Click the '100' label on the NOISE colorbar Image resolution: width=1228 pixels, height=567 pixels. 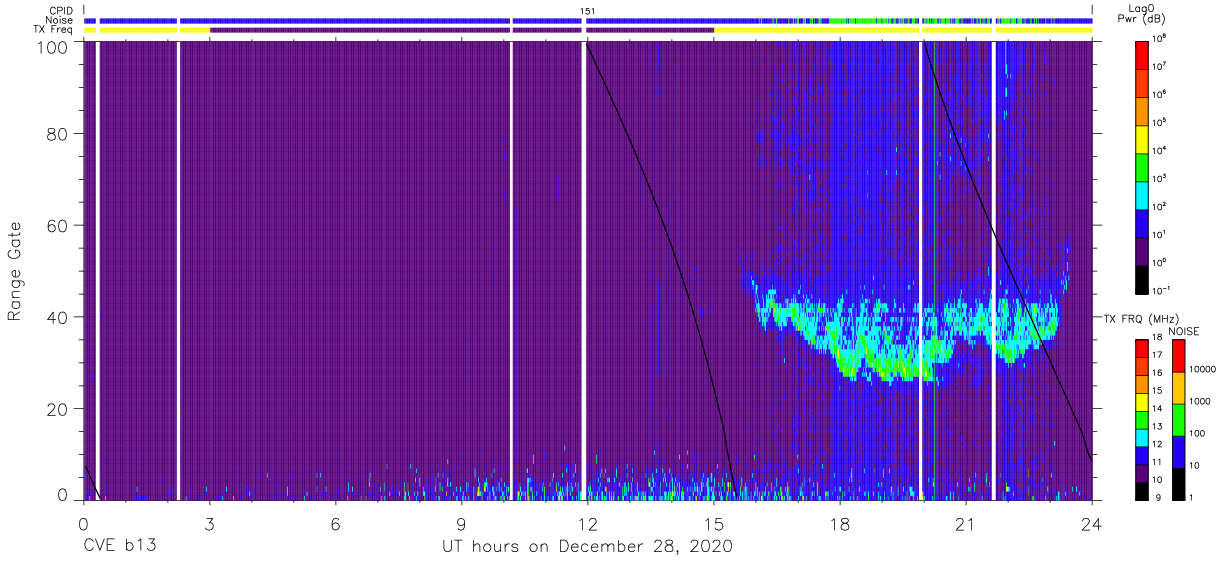[x=1197, y=434]
